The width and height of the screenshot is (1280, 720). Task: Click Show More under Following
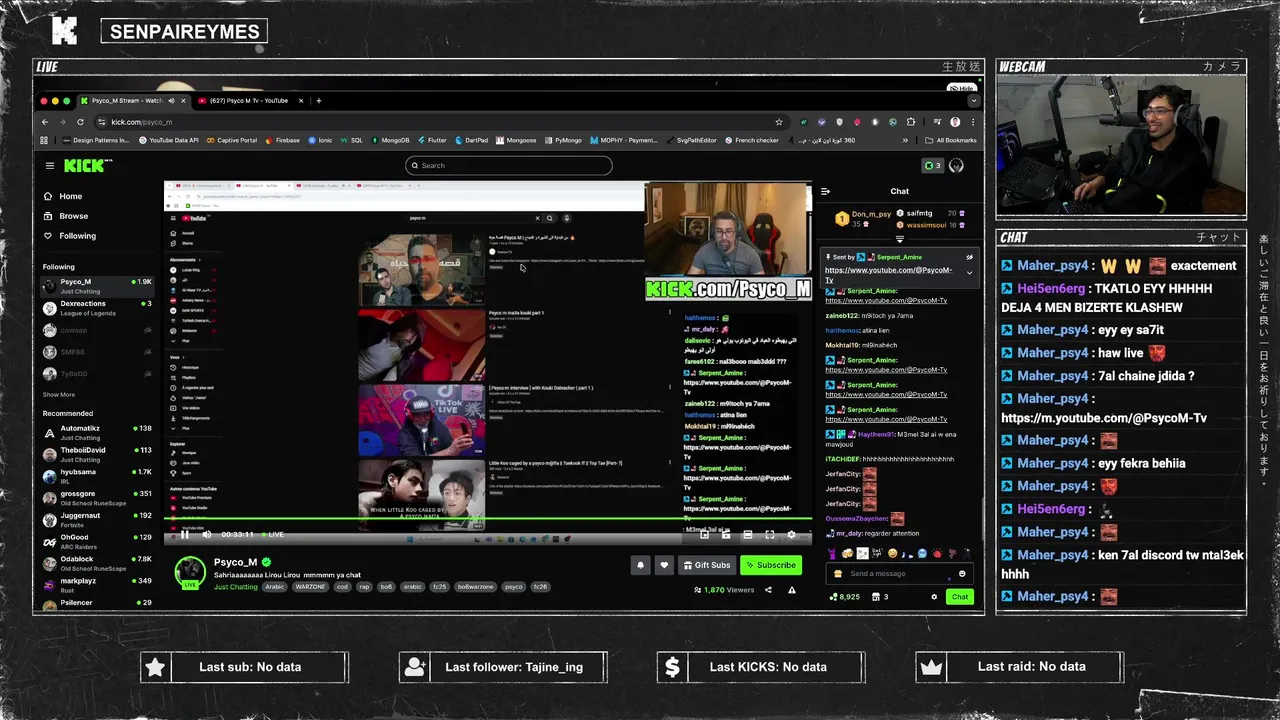pos(58,395)
